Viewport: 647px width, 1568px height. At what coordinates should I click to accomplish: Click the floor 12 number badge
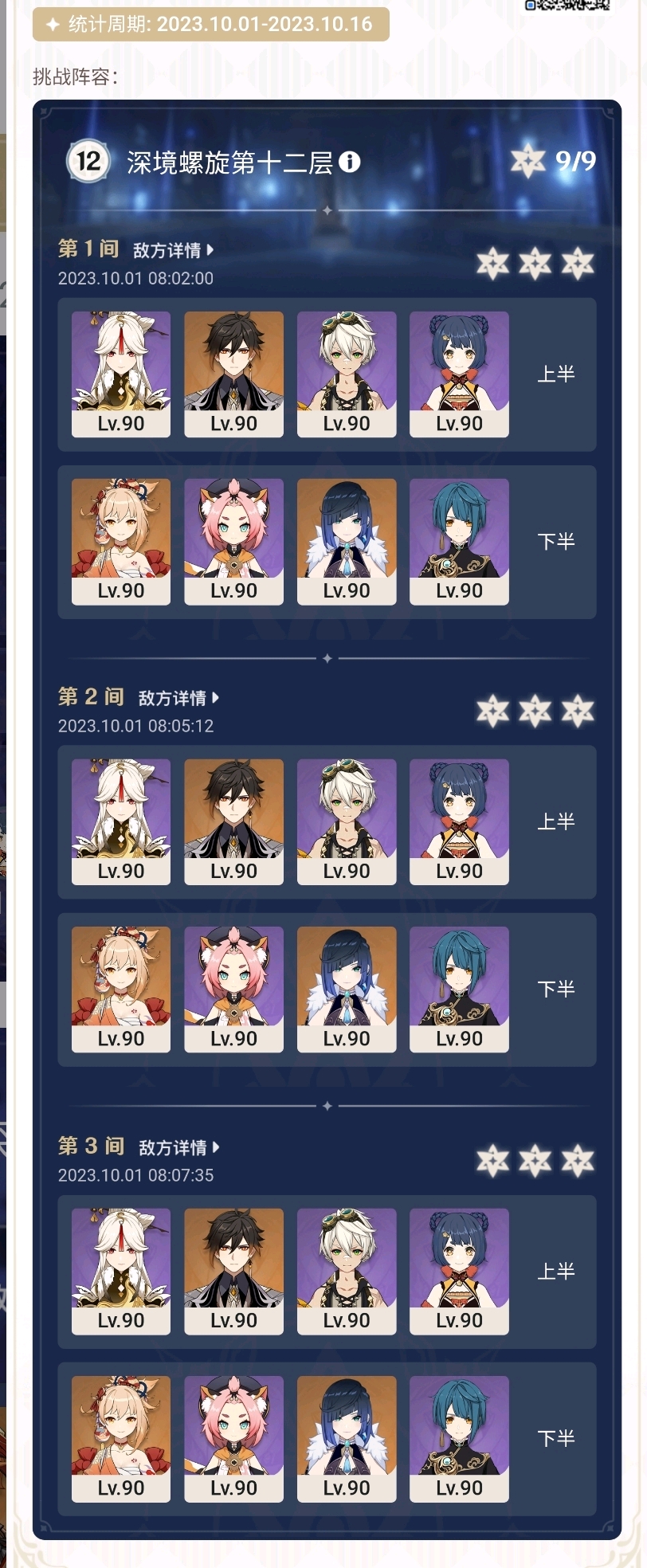click(88, 162)
